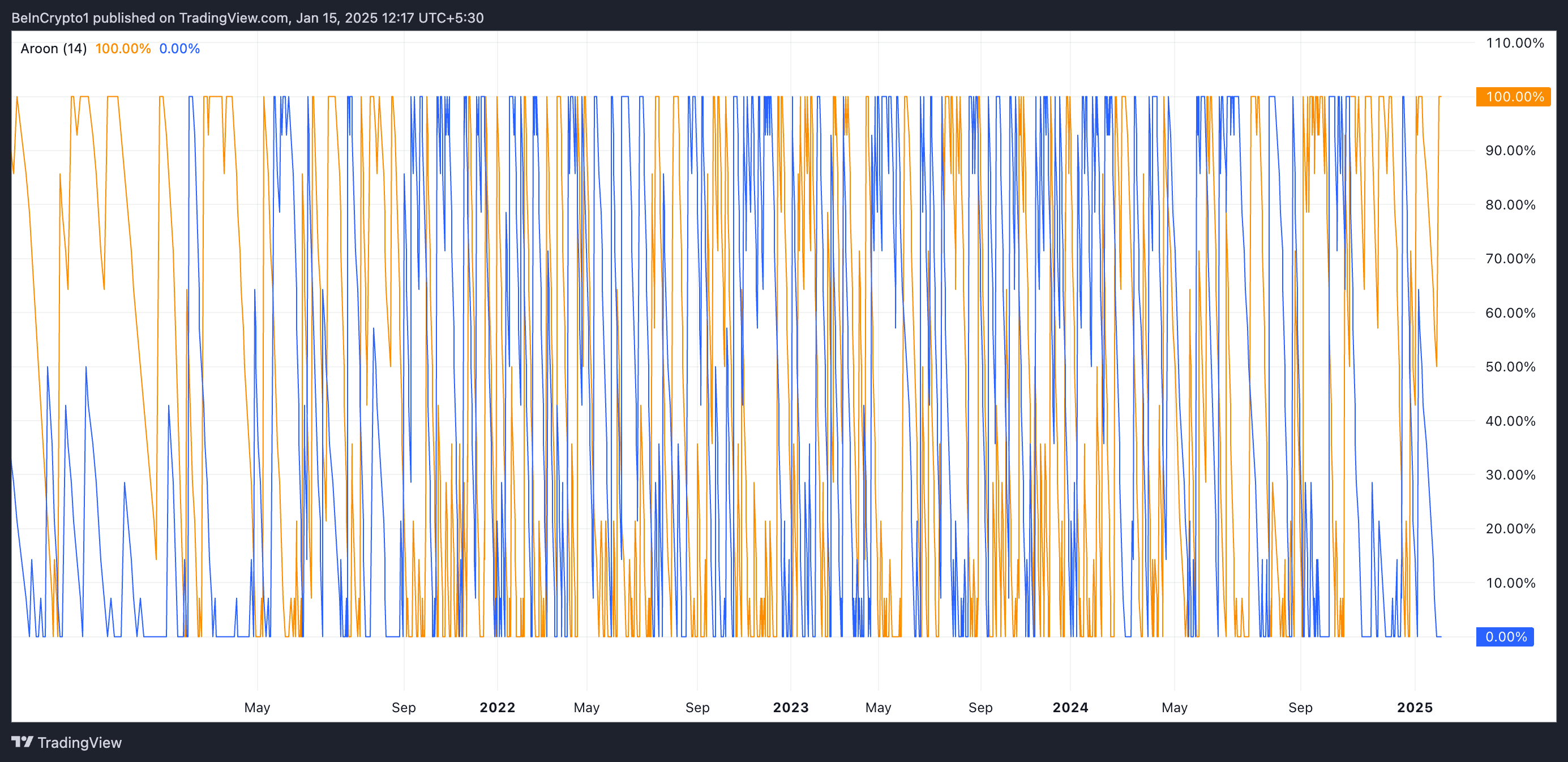The height and width of the screenshot is (762, 1568).
Task: Click the 2024 label on time axis
Action: pyautogui.click(x=1070, y=707)
